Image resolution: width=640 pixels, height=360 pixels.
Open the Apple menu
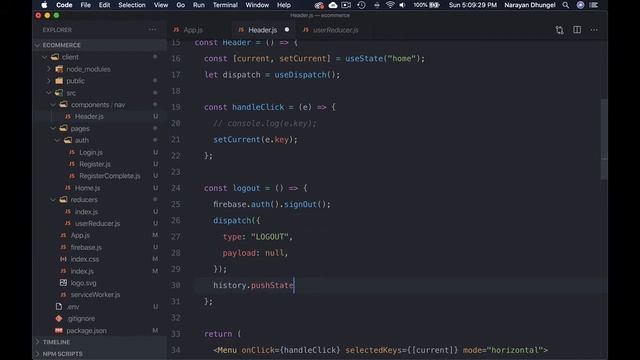(44, 5)
